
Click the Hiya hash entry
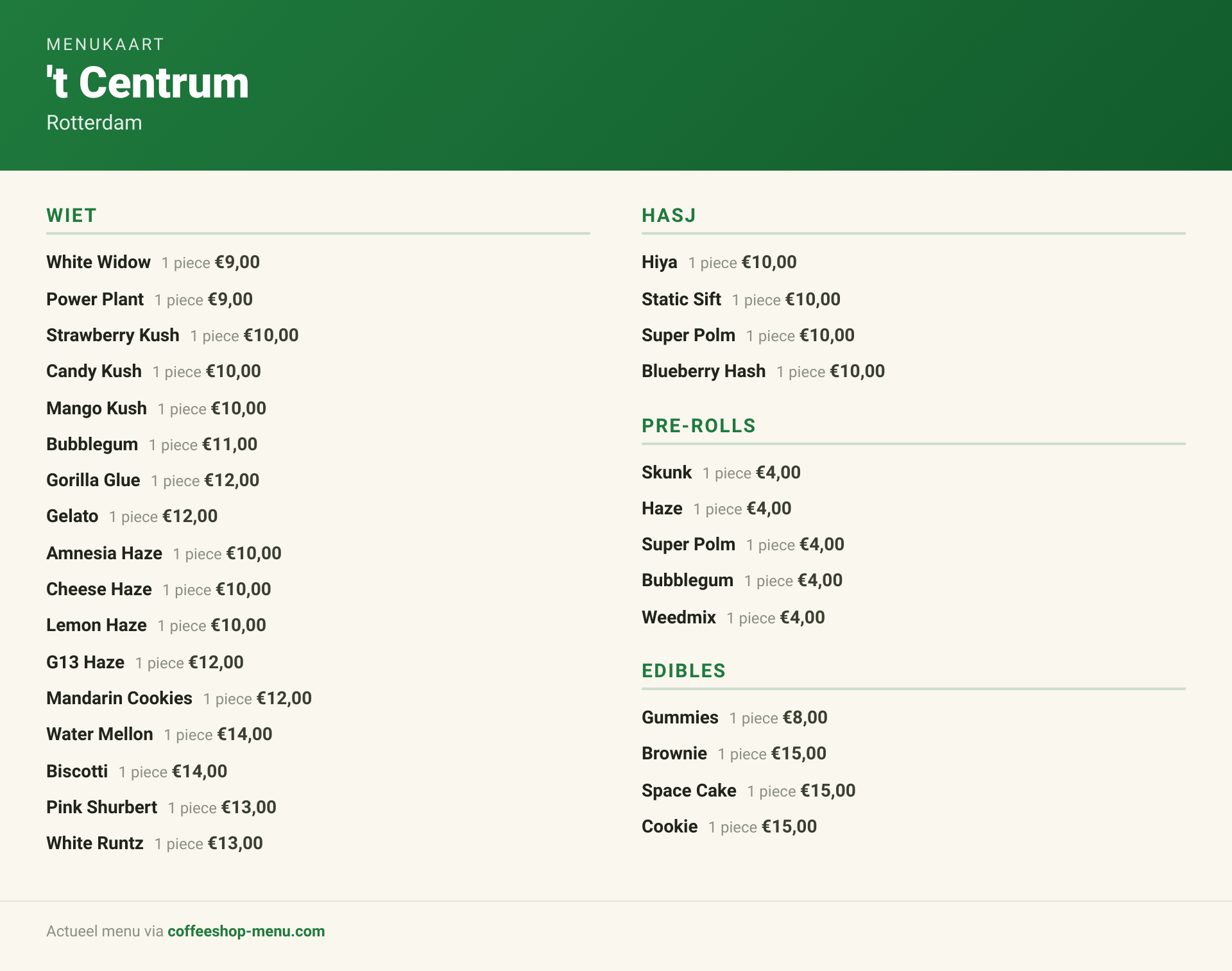pyautogui.click(x=719, y=262)
